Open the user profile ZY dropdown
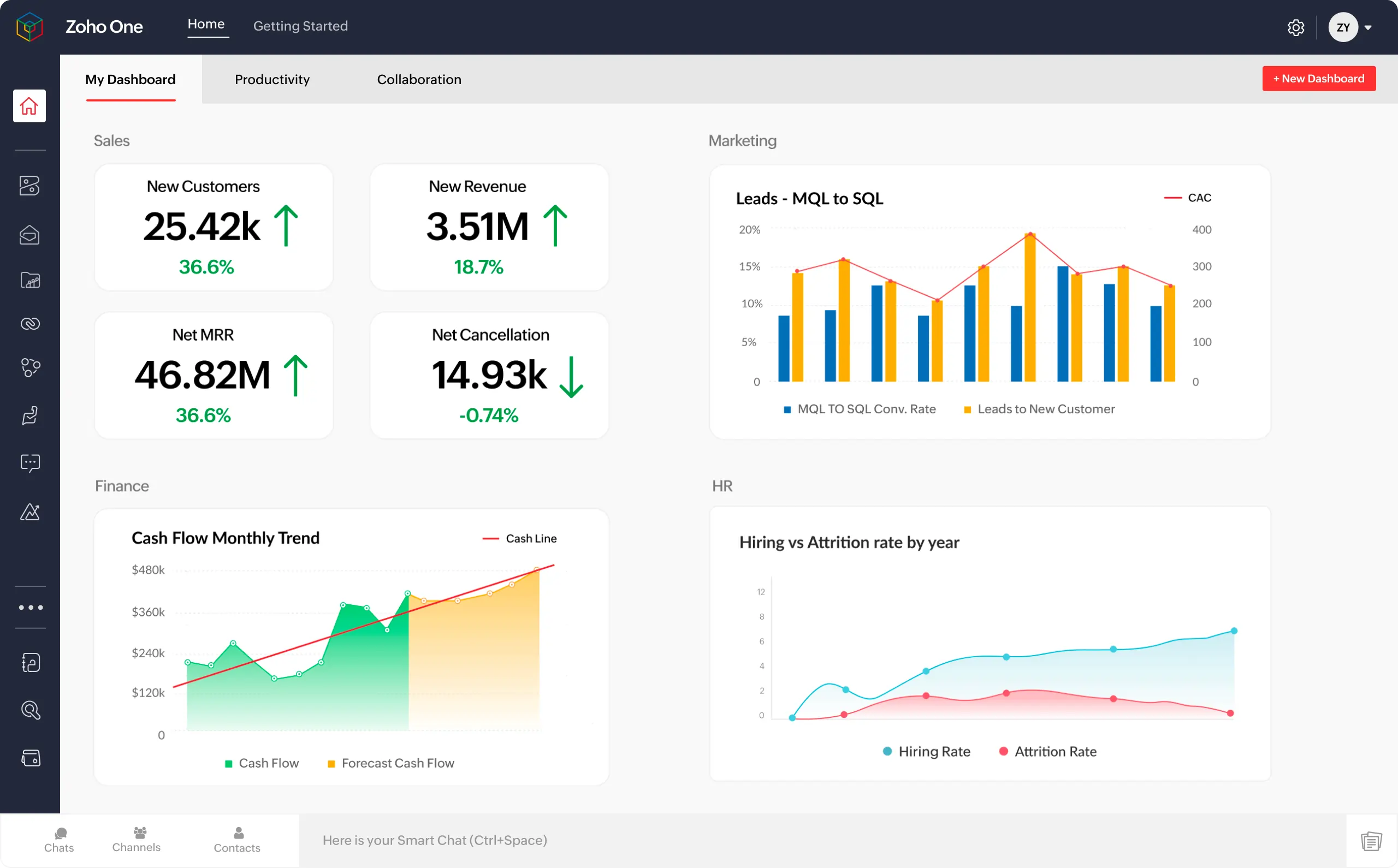The height and width of the screenshot is (868, 1398). click(x=1368, y=27)
